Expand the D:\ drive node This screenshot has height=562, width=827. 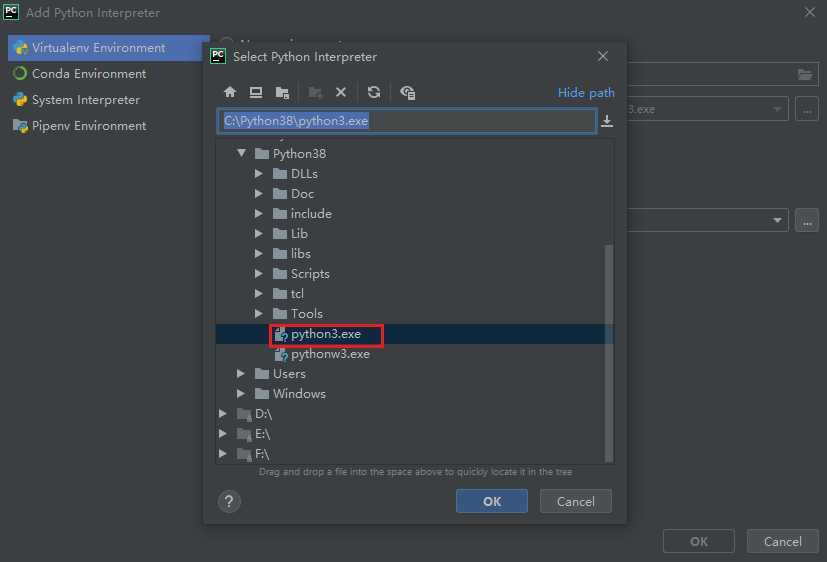224,414
